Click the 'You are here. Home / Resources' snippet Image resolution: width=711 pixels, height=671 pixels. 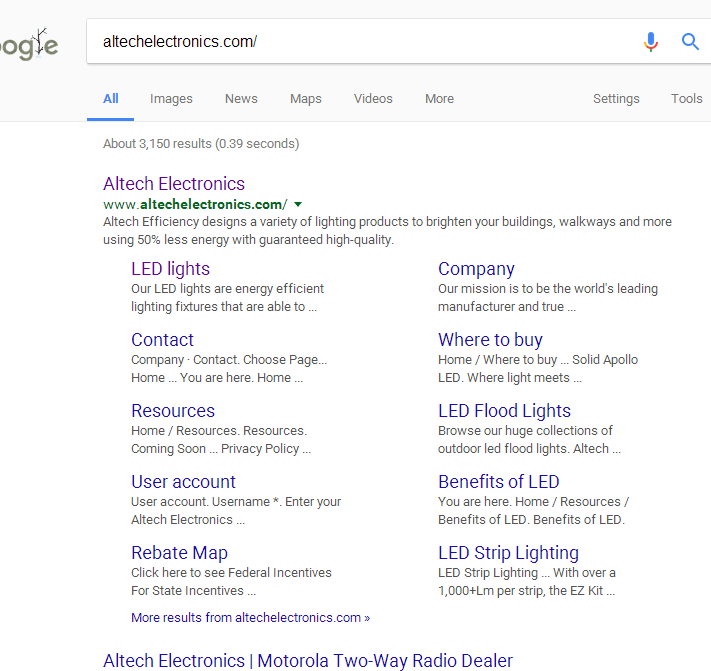click(x=533, y=511)
